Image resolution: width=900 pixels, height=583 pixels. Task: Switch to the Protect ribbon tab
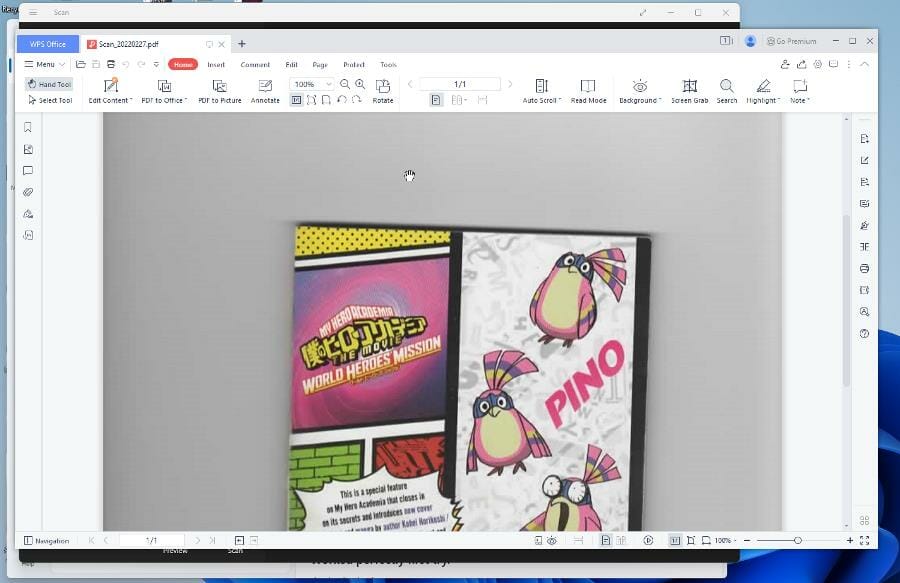pyautogui.click(x=354, y=65)
